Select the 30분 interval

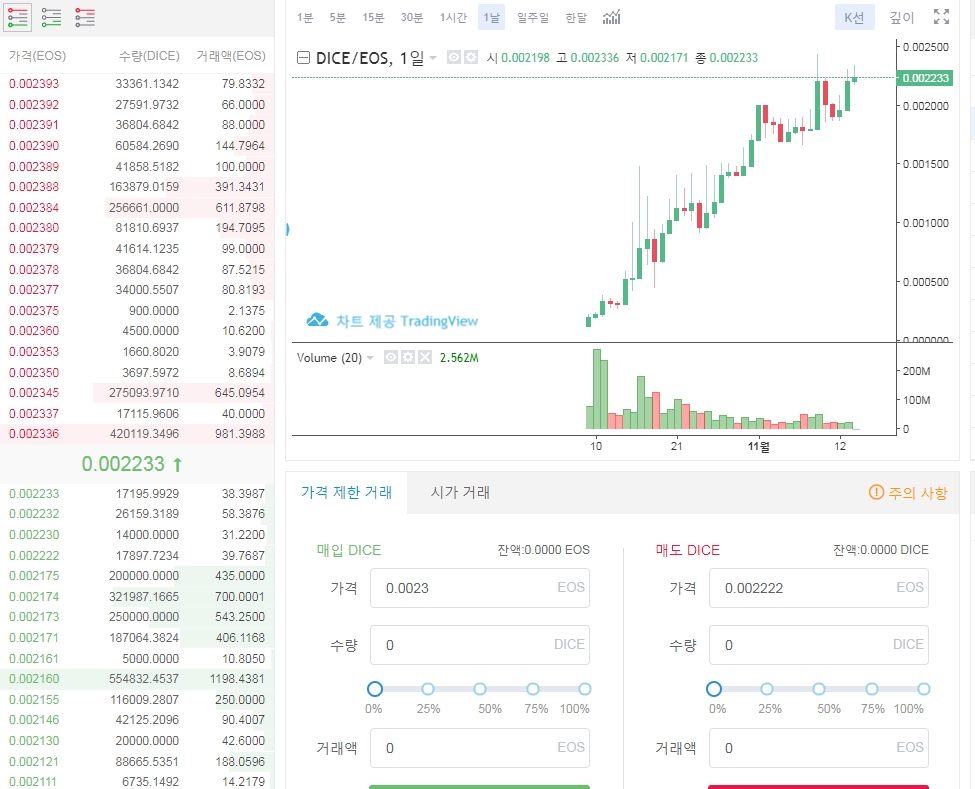tap(412, 17)
